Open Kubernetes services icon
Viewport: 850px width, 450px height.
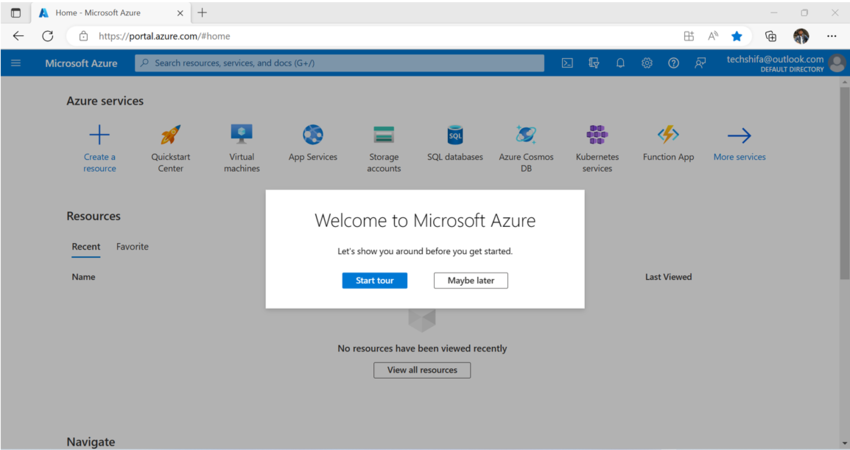pos(597,135)
